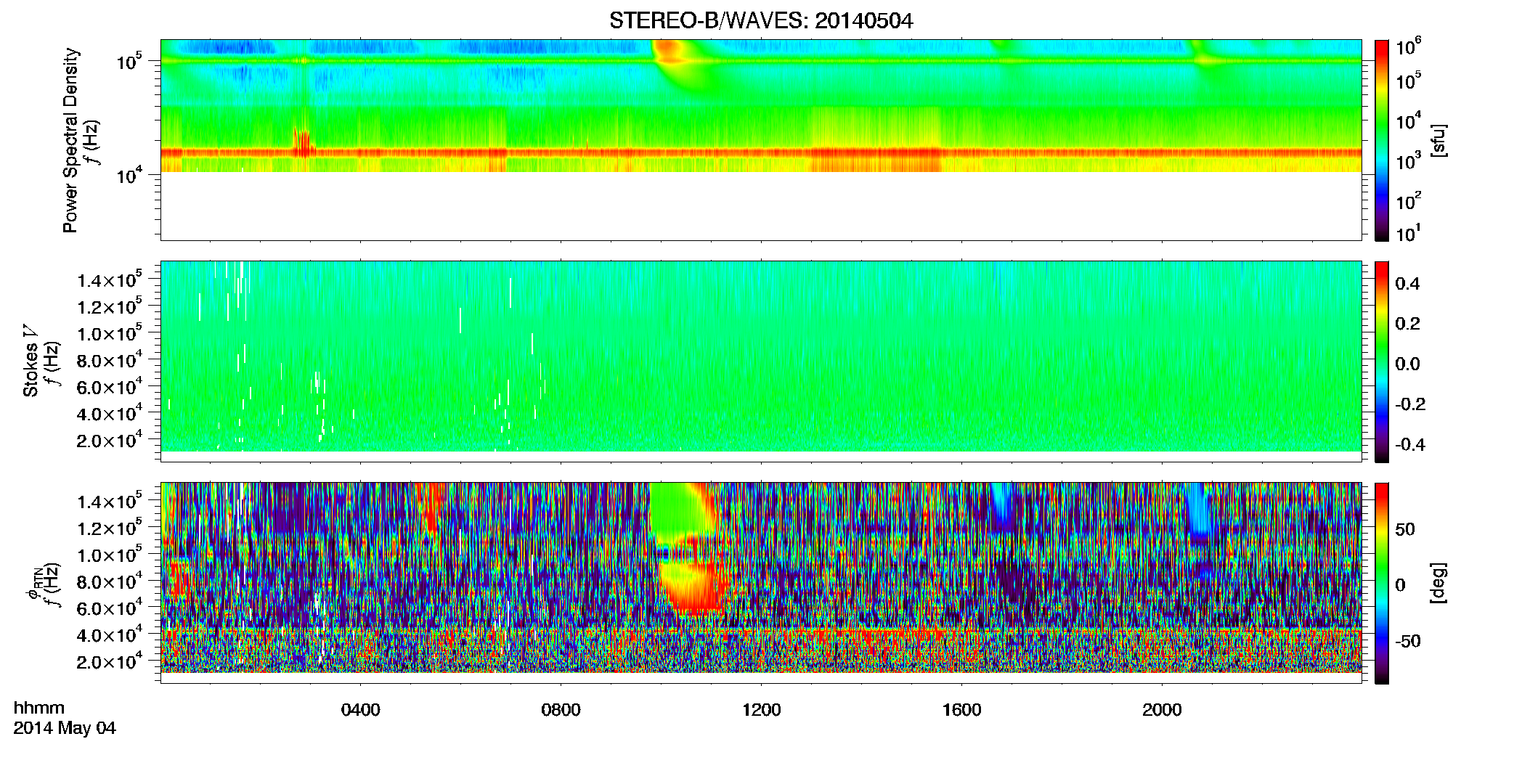Click the 1600 time tick label

tap(962, 710)
